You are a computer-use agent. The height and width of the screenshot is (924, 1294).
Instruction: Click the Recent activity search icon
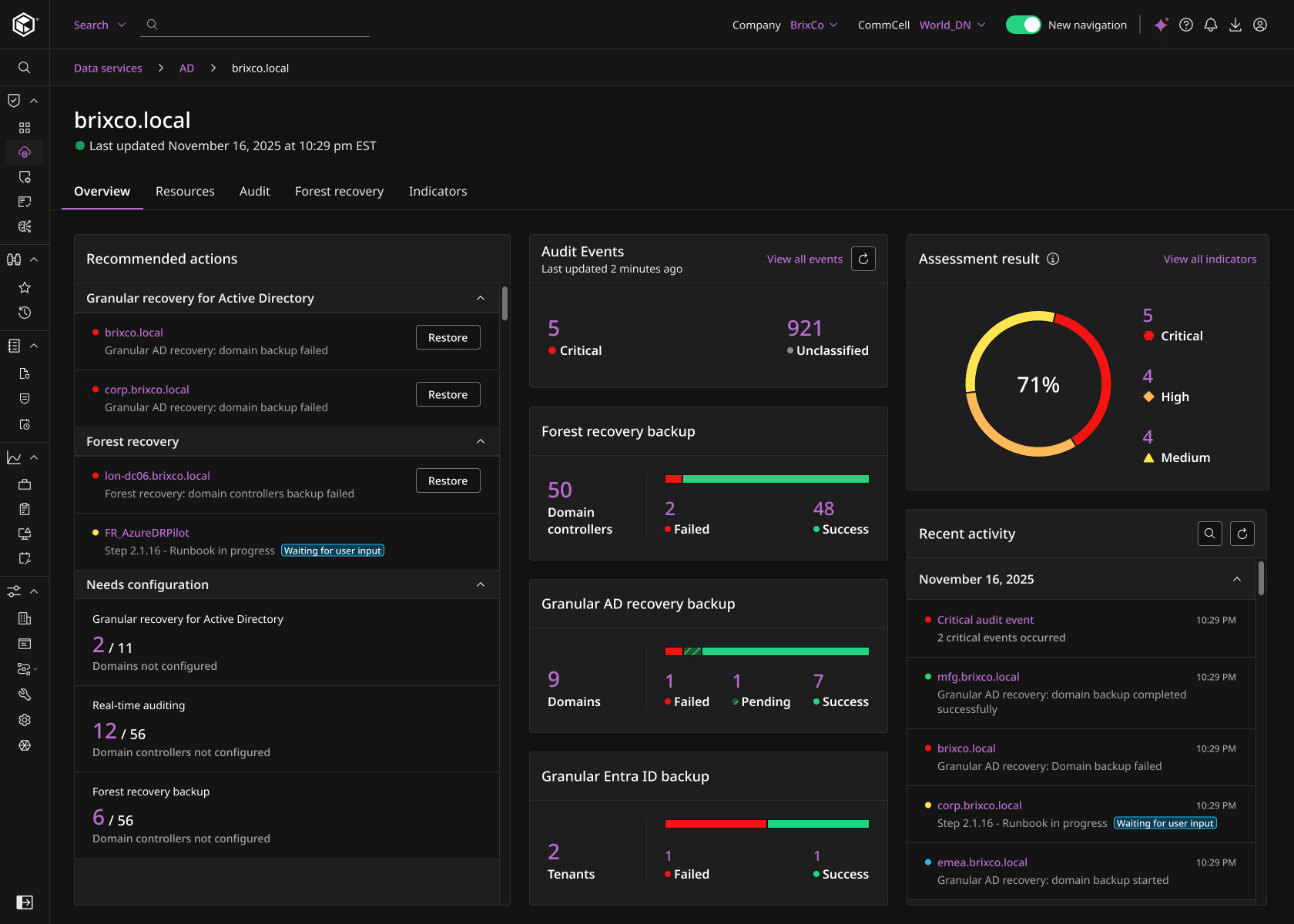click(1210, 534)
